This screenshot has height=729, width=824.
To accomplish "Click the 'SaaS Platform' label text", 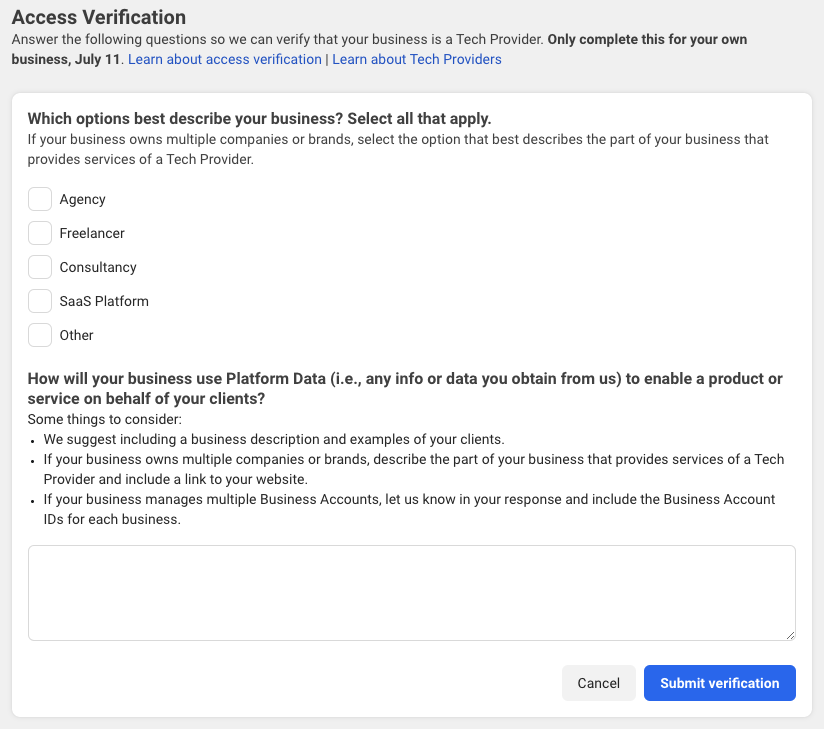I will [104, 301].
